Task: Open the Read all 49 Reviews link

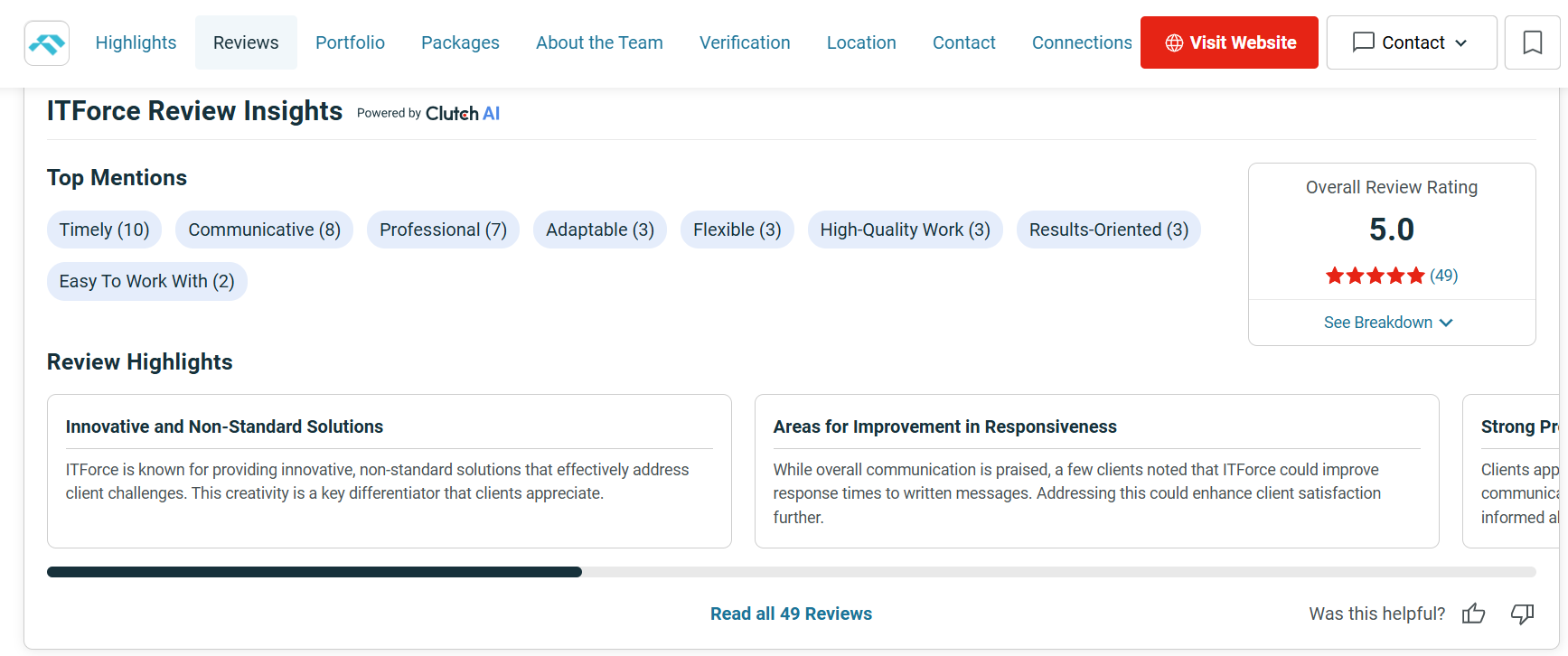Action: tap(791, 614)
